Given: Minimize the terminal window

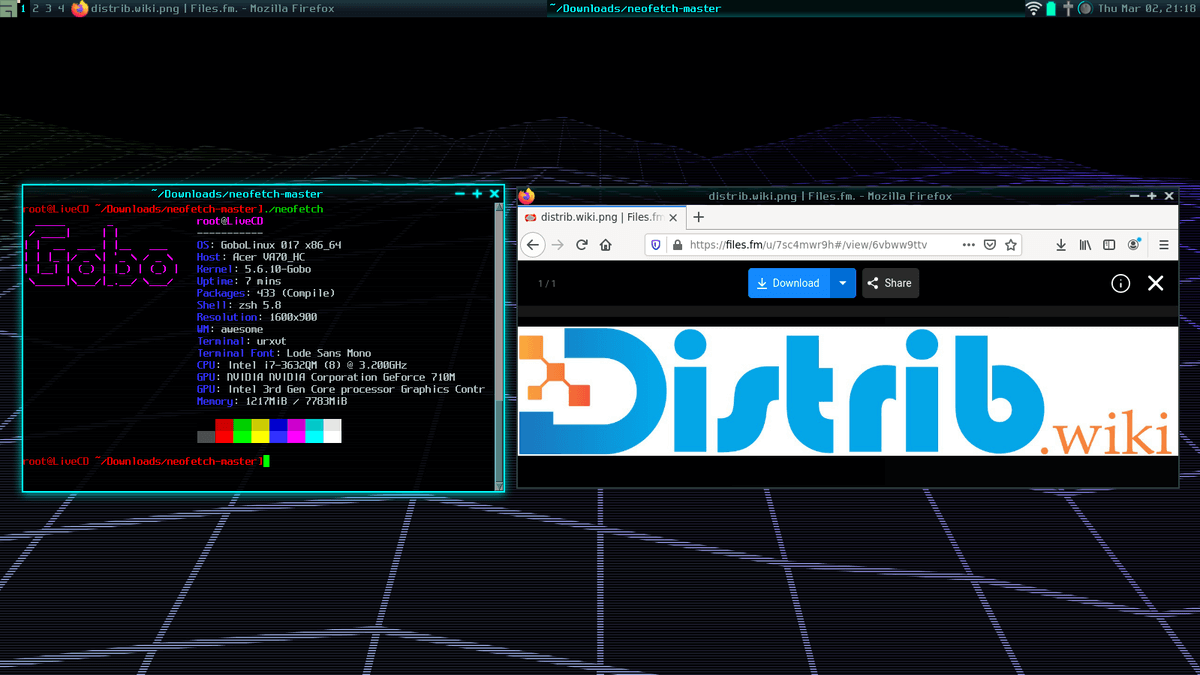Looking at the screenshot, I should coord(460,194).
